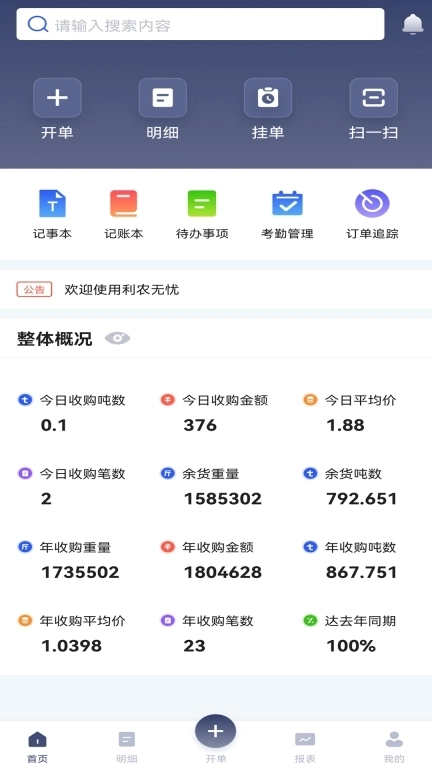Click the 年收购平均价 coin icon
The height and width of the screenshot is (768, 432).
25,621
